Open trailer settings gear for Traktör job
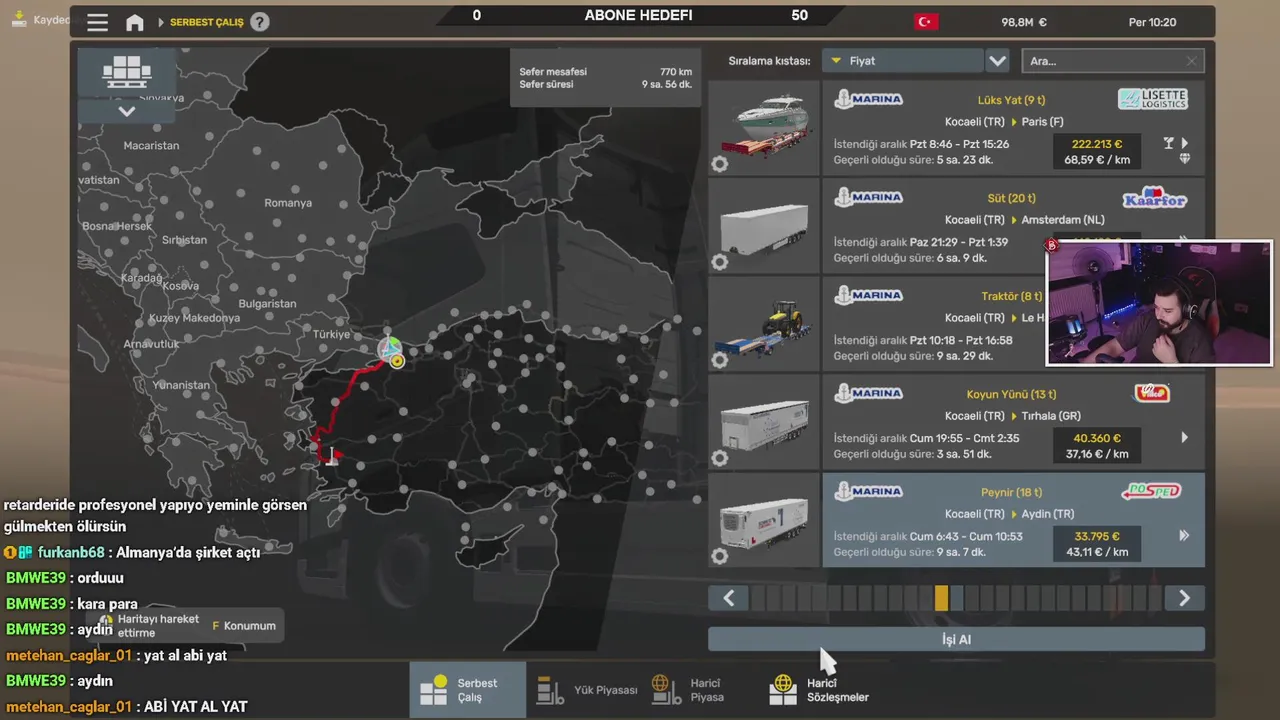 (x=719, y=360)
